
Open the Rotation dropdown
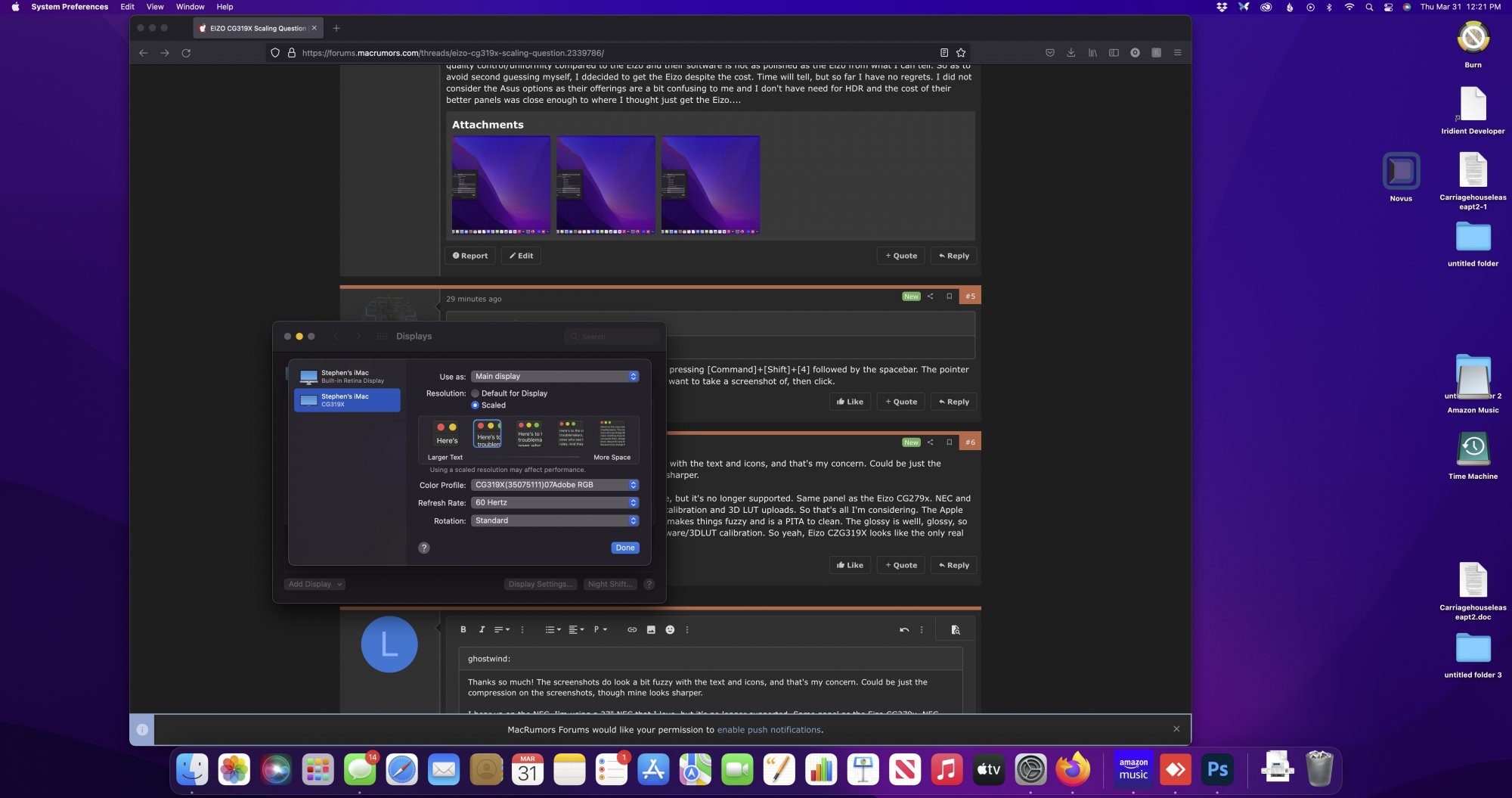(x=555, y=521)
